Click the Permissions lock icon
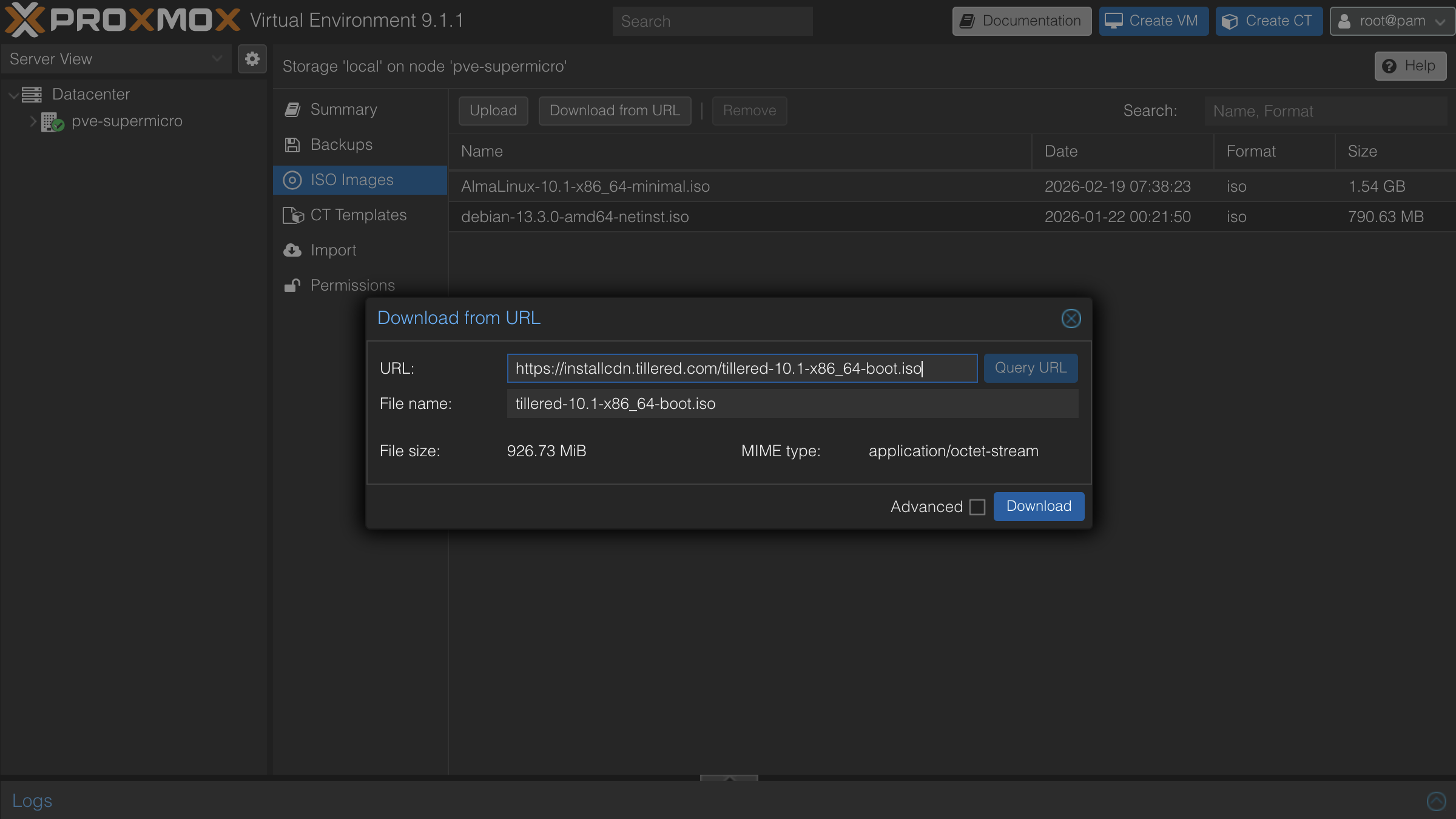This screenshot has height=819, width=1456. click(x=292, y=285)
